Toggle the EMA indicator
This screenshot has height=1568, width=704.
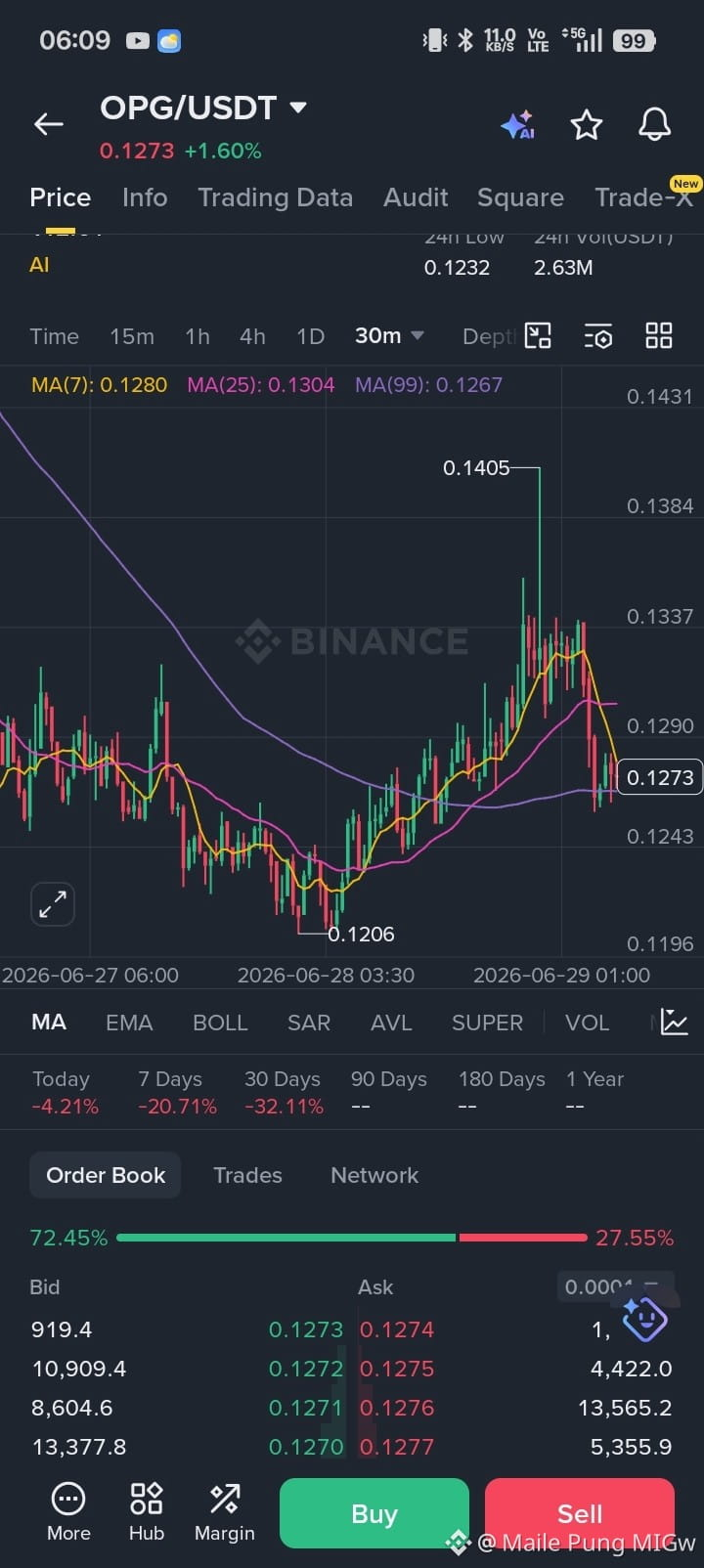(129, 1023)
